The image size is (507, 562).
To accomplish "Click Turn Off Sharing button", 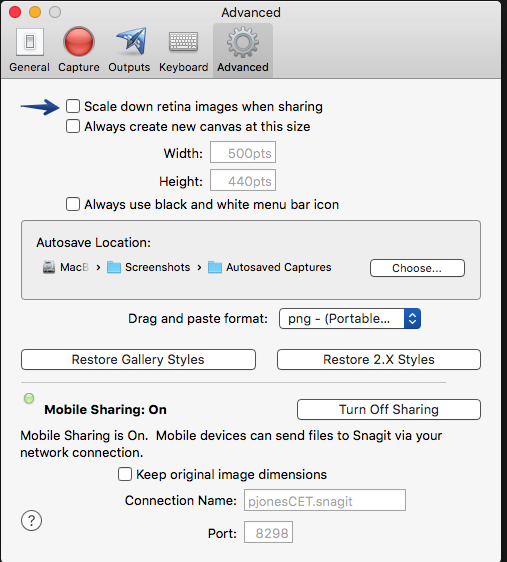I will 389,409.
